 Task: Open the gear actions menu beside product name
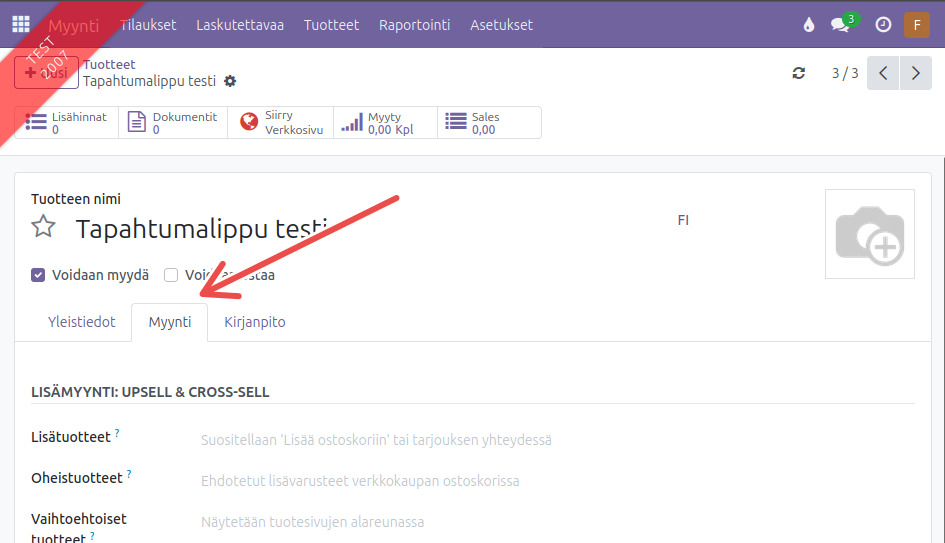(x=231, y=81)
